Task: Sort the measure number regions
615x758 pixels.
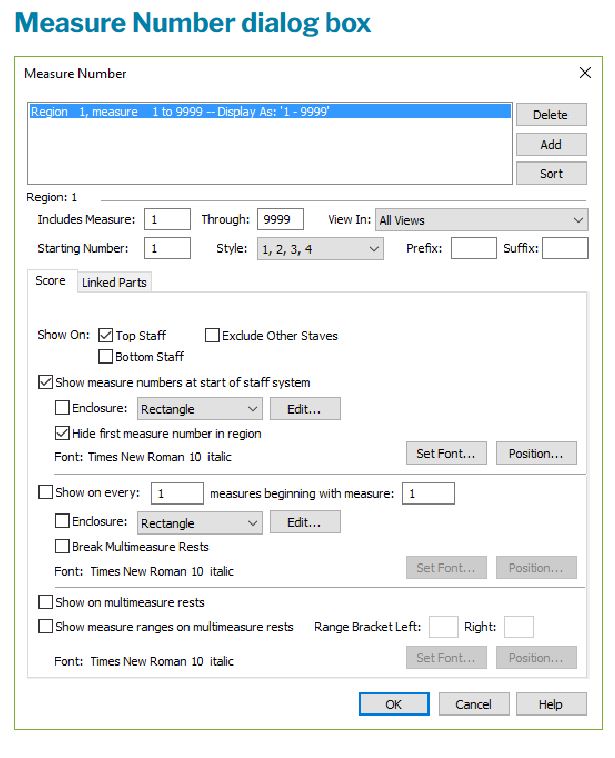Action: [x=550, y=173]
